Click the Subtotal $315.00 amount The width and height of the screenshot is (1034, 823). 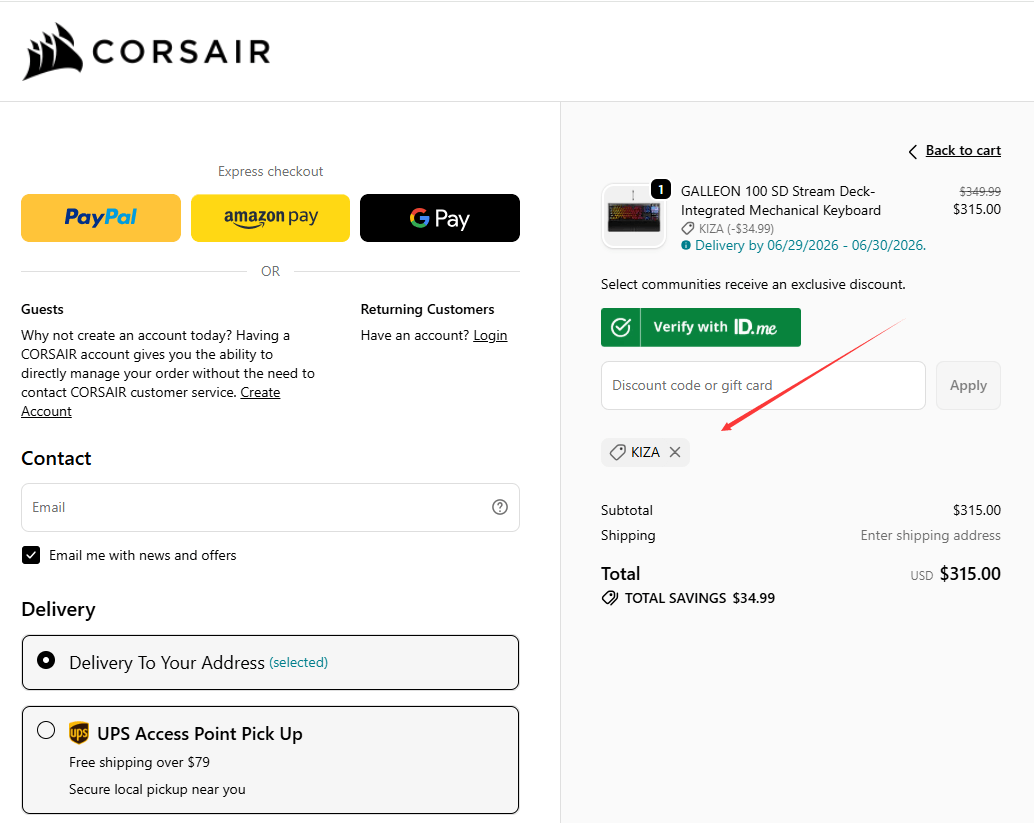[x=977, y=510]
